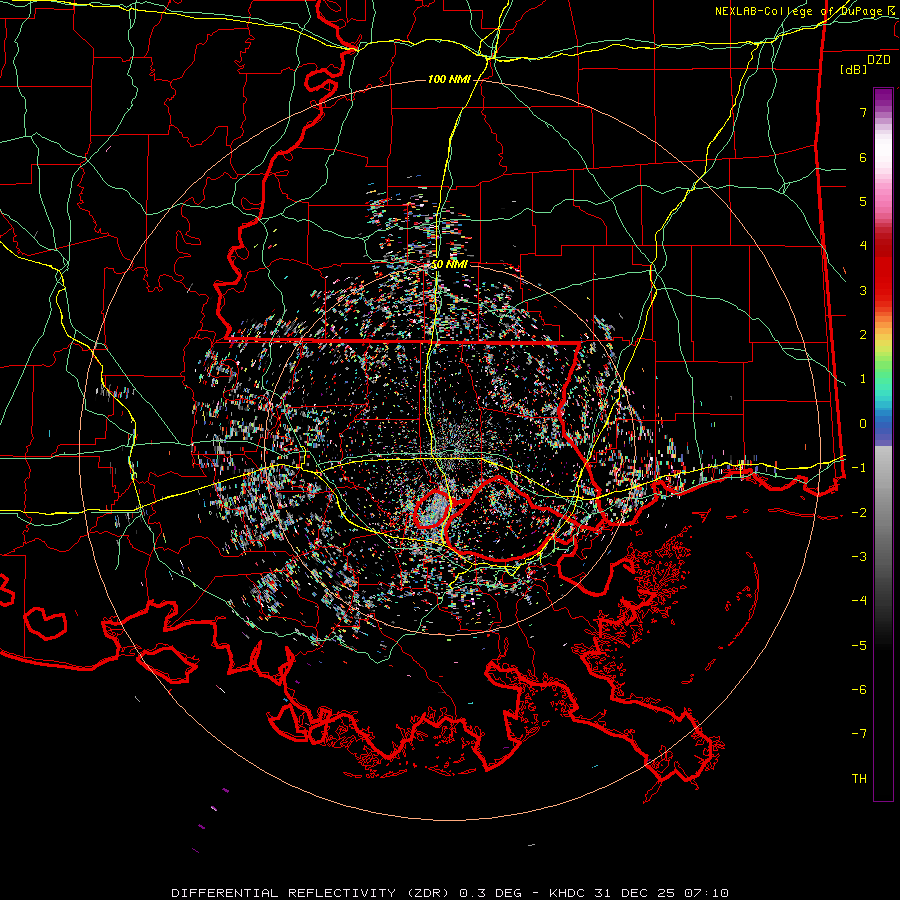Click the 100 NMI range ring label
Screen dimensions: 900x900
coord(449,79)
